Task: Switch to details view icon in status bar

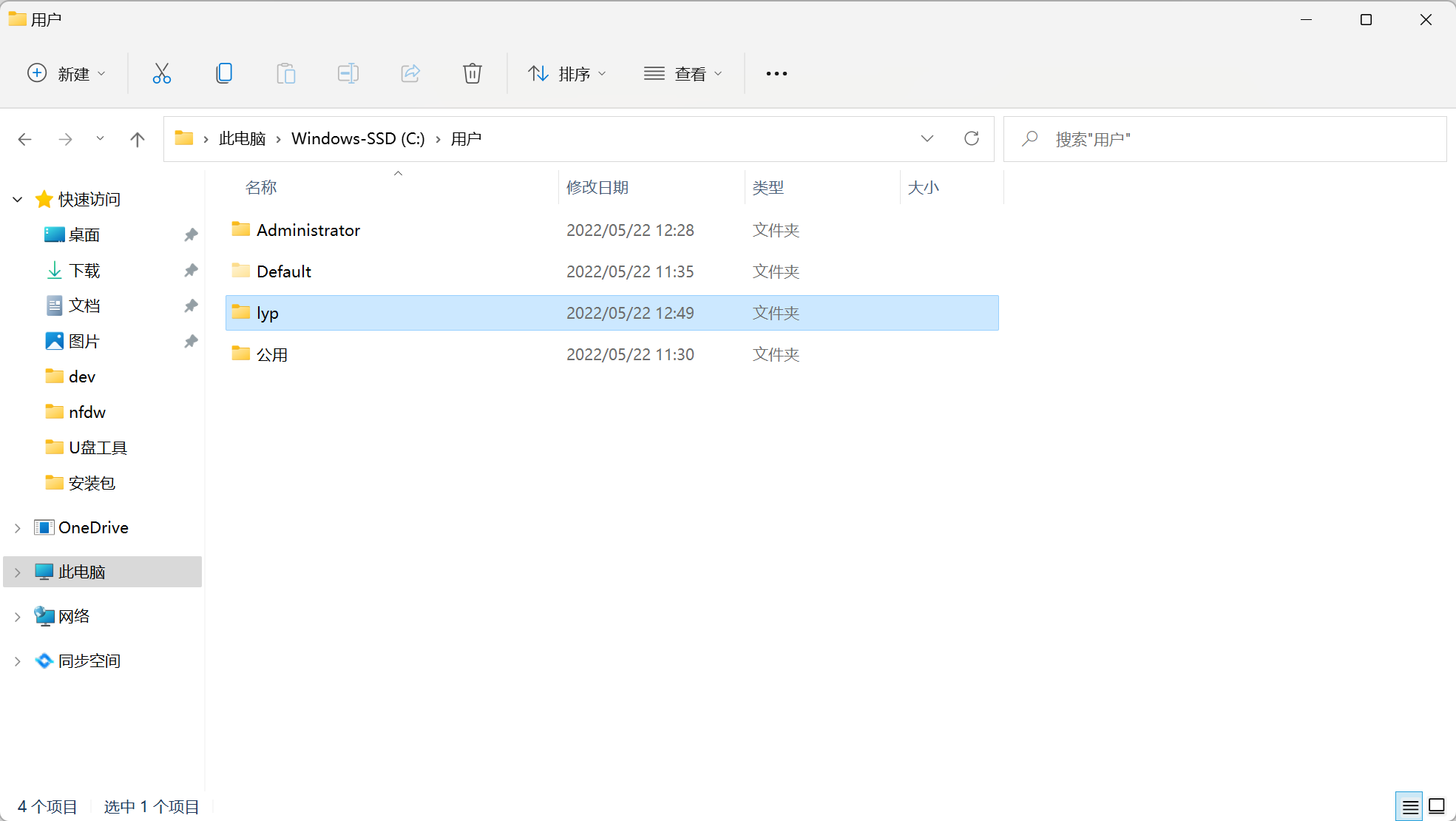Action: [1409, 806]
